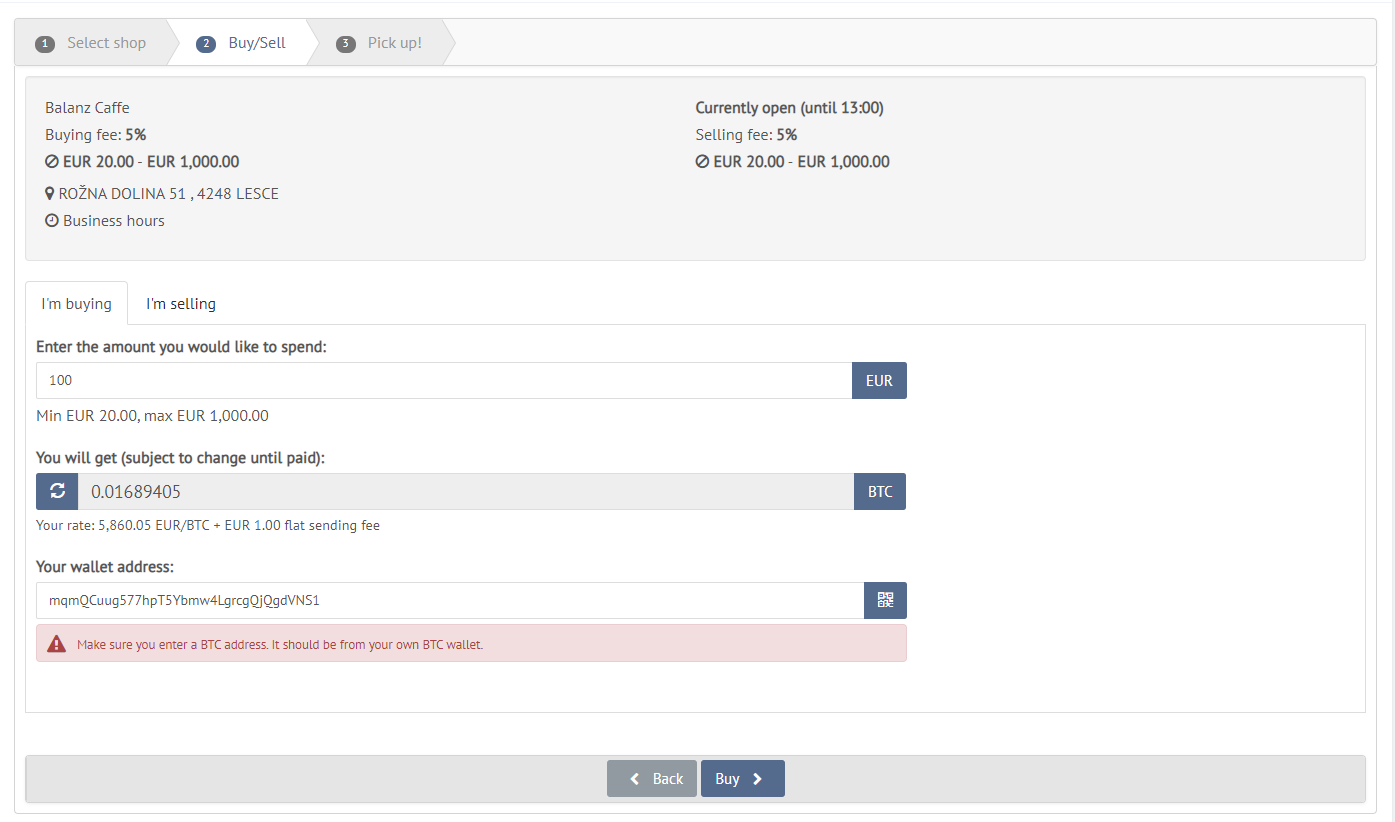1395x822 pixels.
Task: Open the QR code scanner for wallet address
Action: 885,600
